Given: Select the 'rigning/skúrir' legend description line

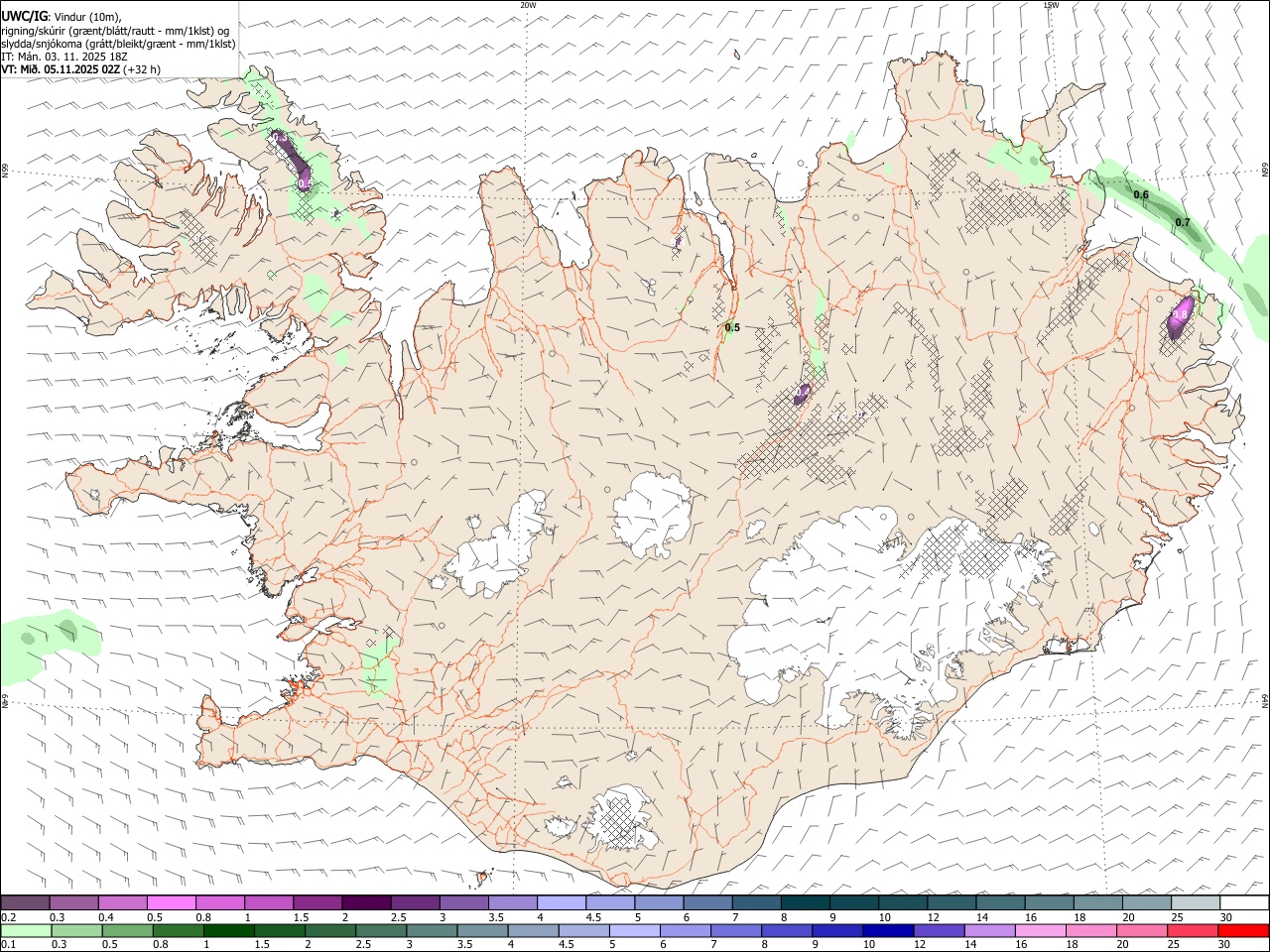Looking at the screenshot, I should [x=115, y=31].
